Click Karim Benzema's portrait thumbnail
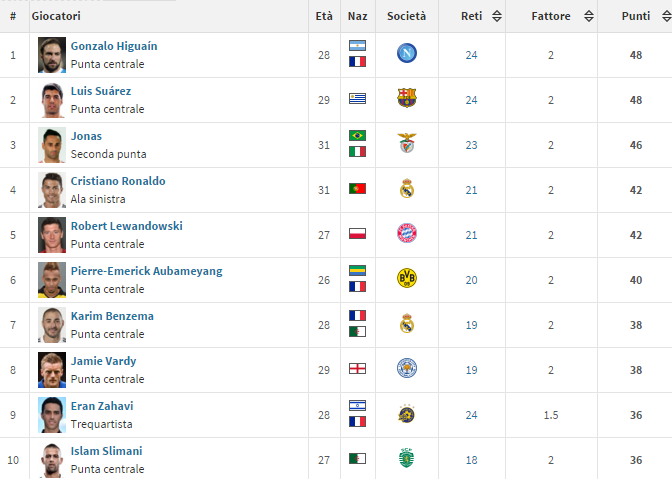 (52, 325)
